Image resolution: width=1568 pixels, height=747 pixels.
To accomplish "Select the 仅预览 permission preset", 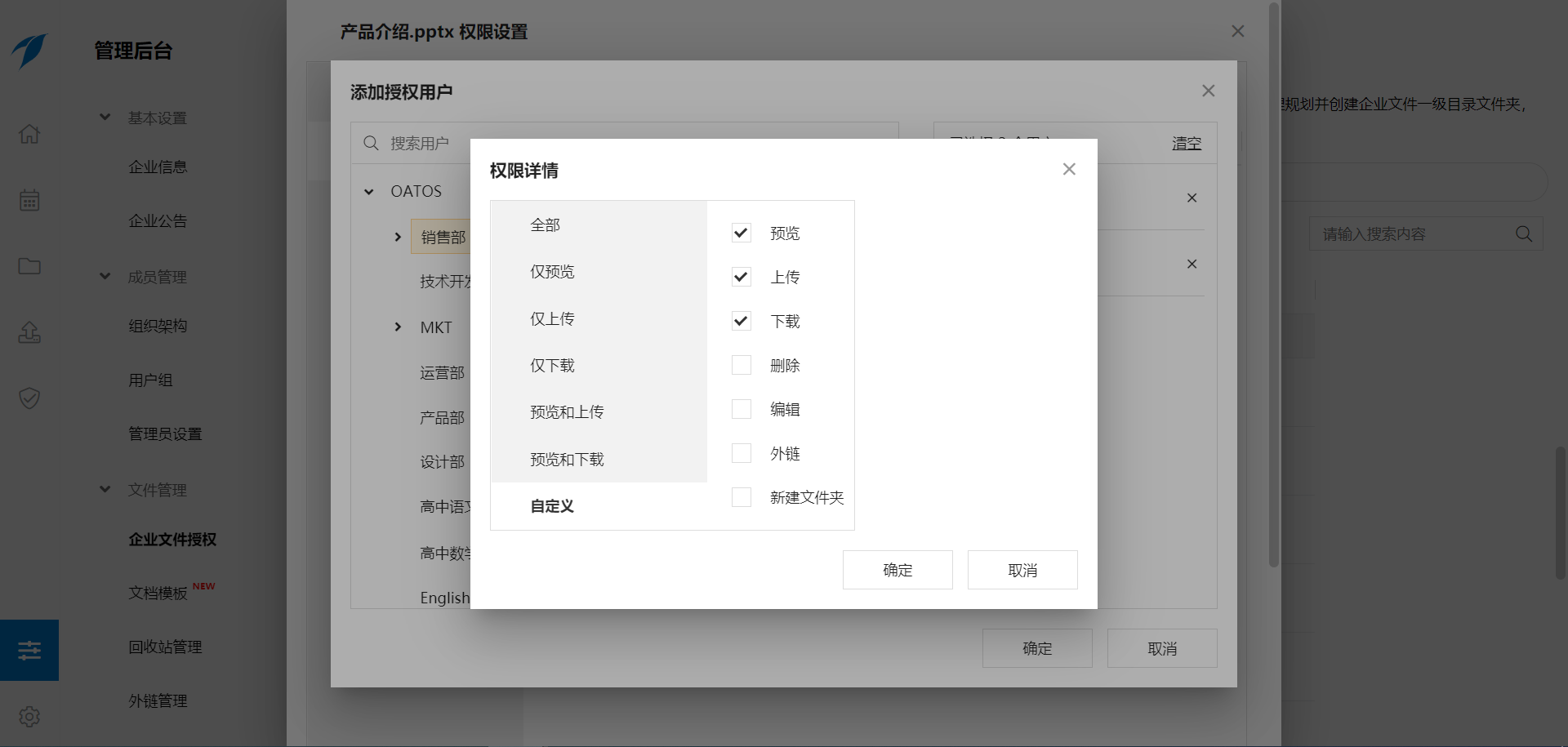I will click(552, 272).
